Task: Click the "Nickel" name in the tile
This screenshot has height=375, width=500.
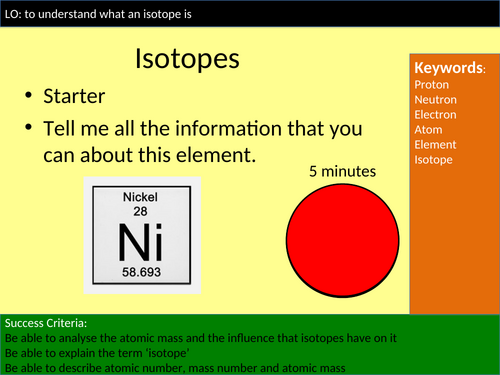Action: [x=140, y=197]
